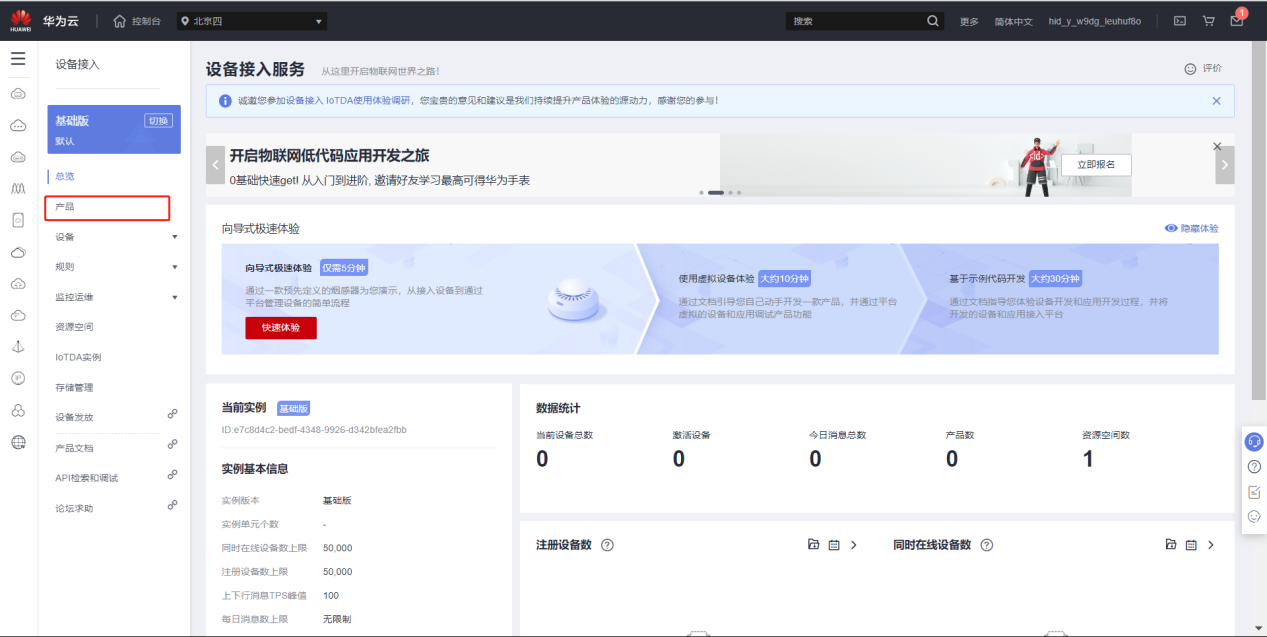The image size is (1267, 637).
Task: Open the CloudShell terminal icon
Action: coord(1180,21)
